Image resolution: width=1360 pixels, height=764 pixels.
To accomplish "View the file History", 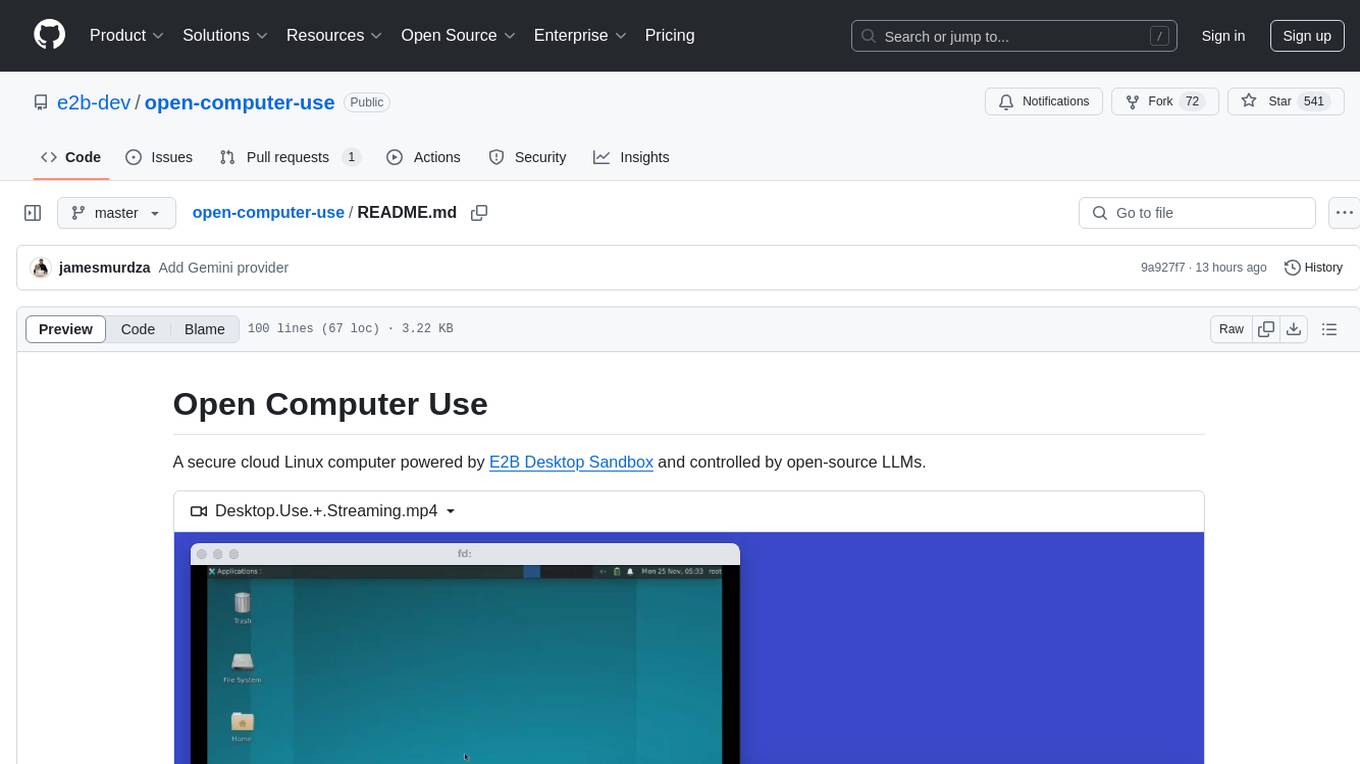I will (1313, 268).
